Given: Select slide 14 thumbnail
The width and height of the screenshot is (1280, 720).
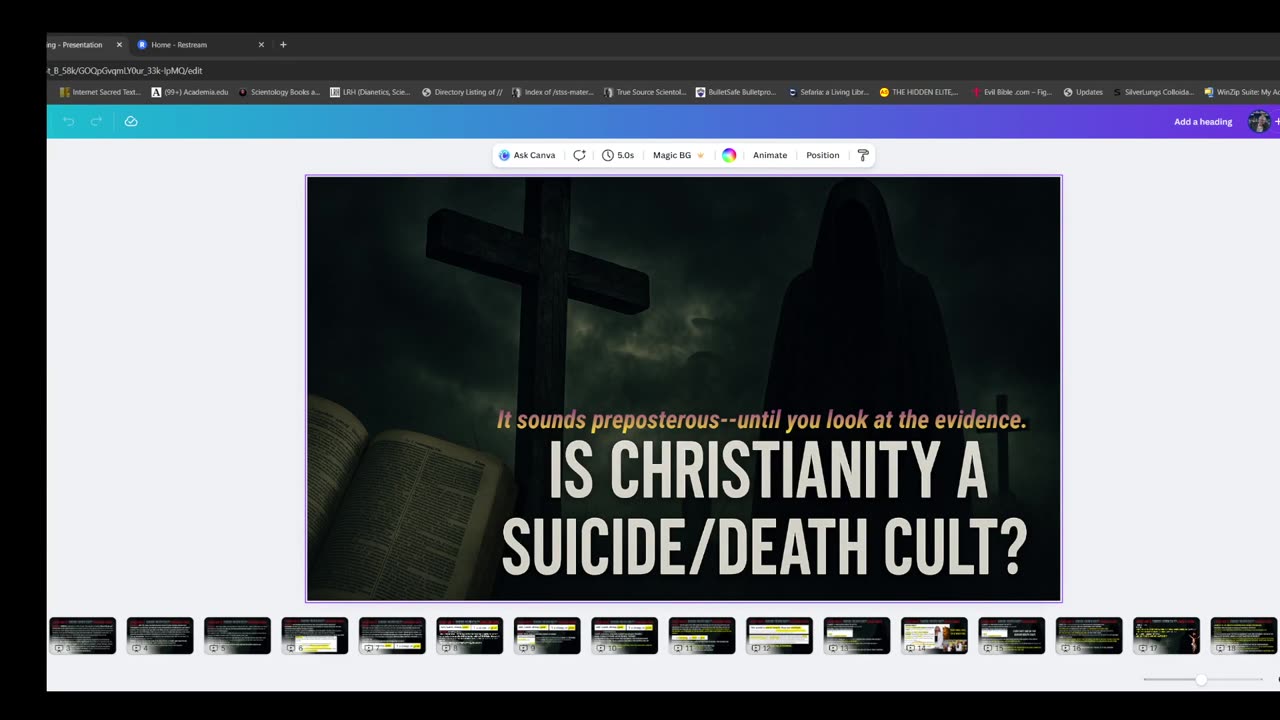Looking at the screenshot, I should [934, 635].
